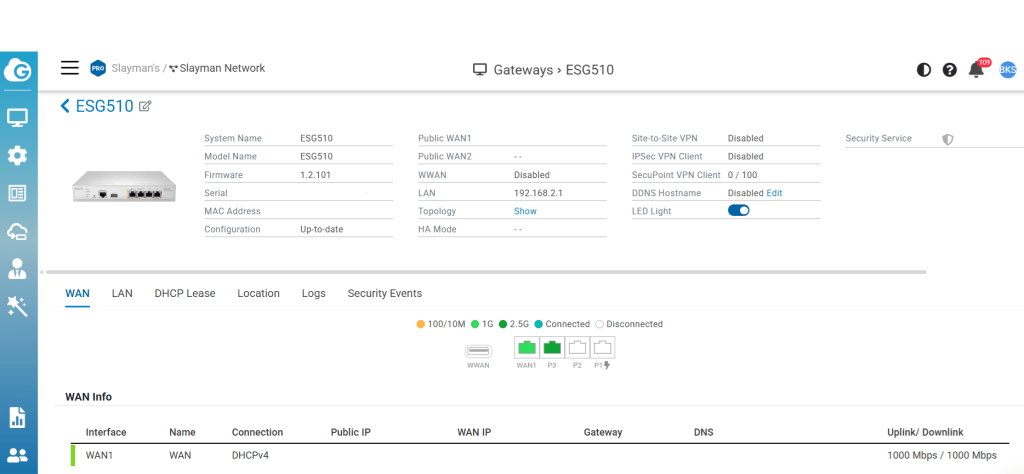Click the DHCPv4 connection cell
The width and height of the screenshot is (1024, 474).
point(250,455)
